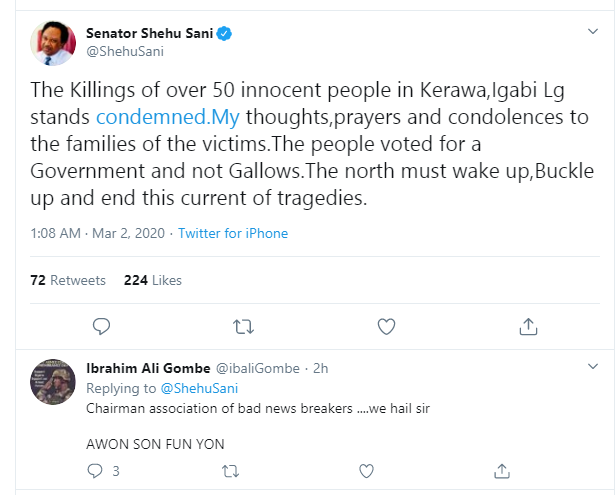This screenshot has height=495, width=615.
Task: Click @ShehuSani in the Replying to line
Action: coord(199,388)
